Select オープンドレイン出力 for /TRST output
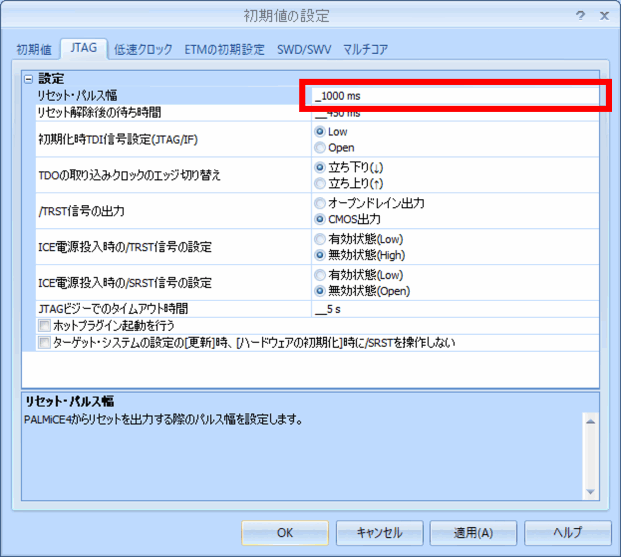This screenshot has height=557, width=621. [x=321, y=203]
